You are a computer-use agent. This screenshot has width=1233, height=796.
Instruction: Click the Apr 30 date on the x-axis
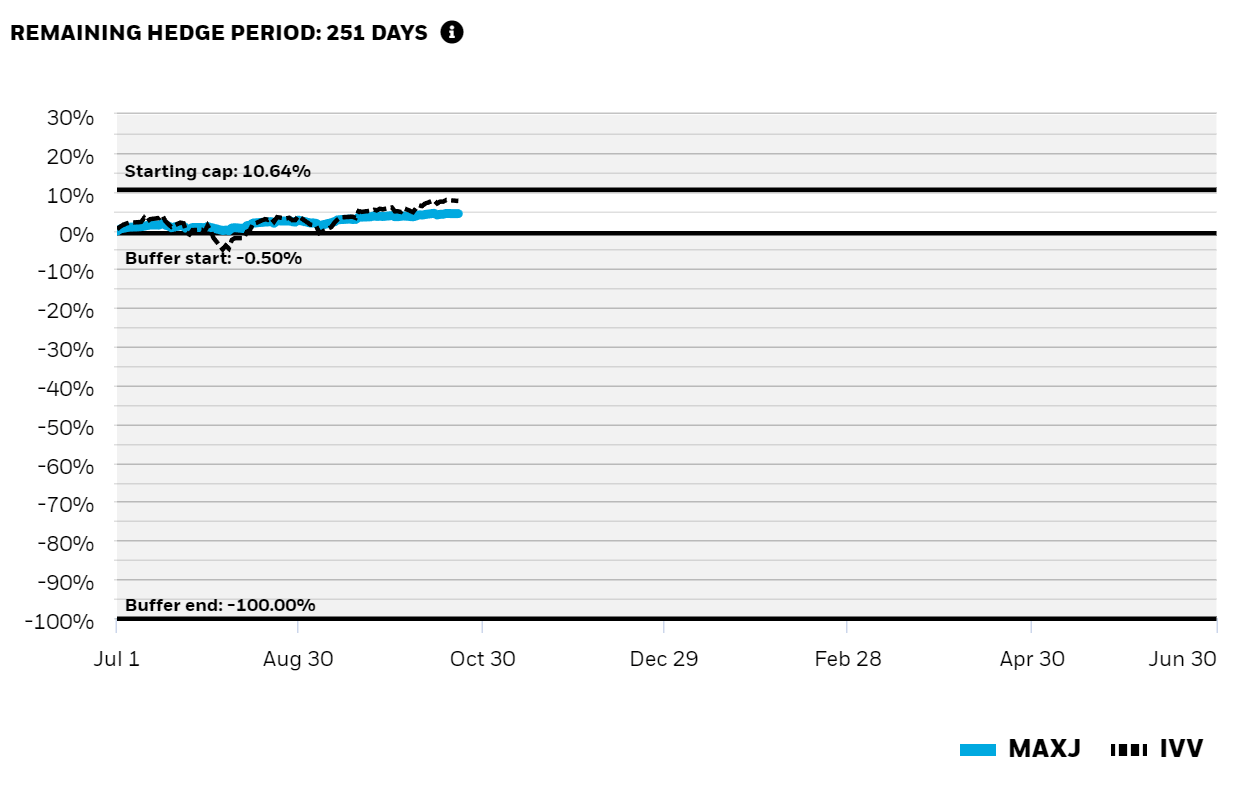click(1031, 659)
